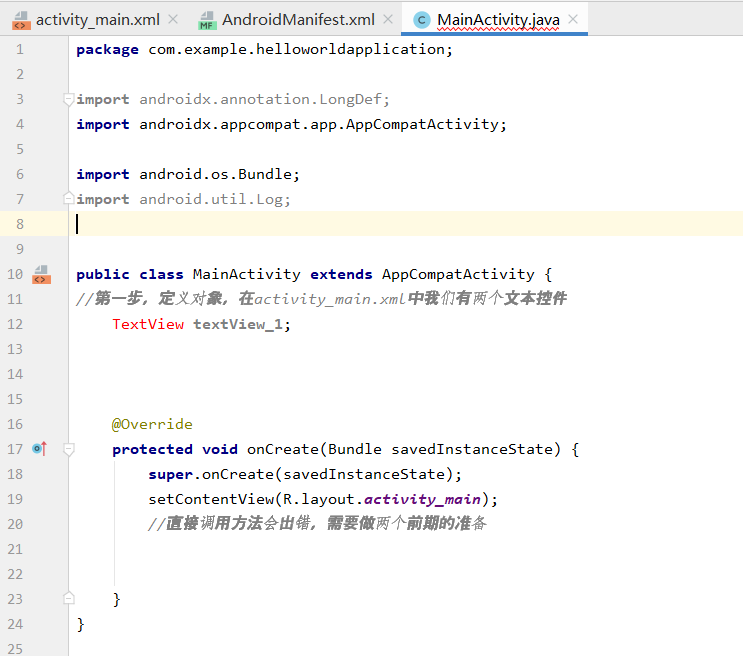This screenshot has width=743, height=656.
Task: Click the import fold end marker on line 7
Action: click(68, 198)
